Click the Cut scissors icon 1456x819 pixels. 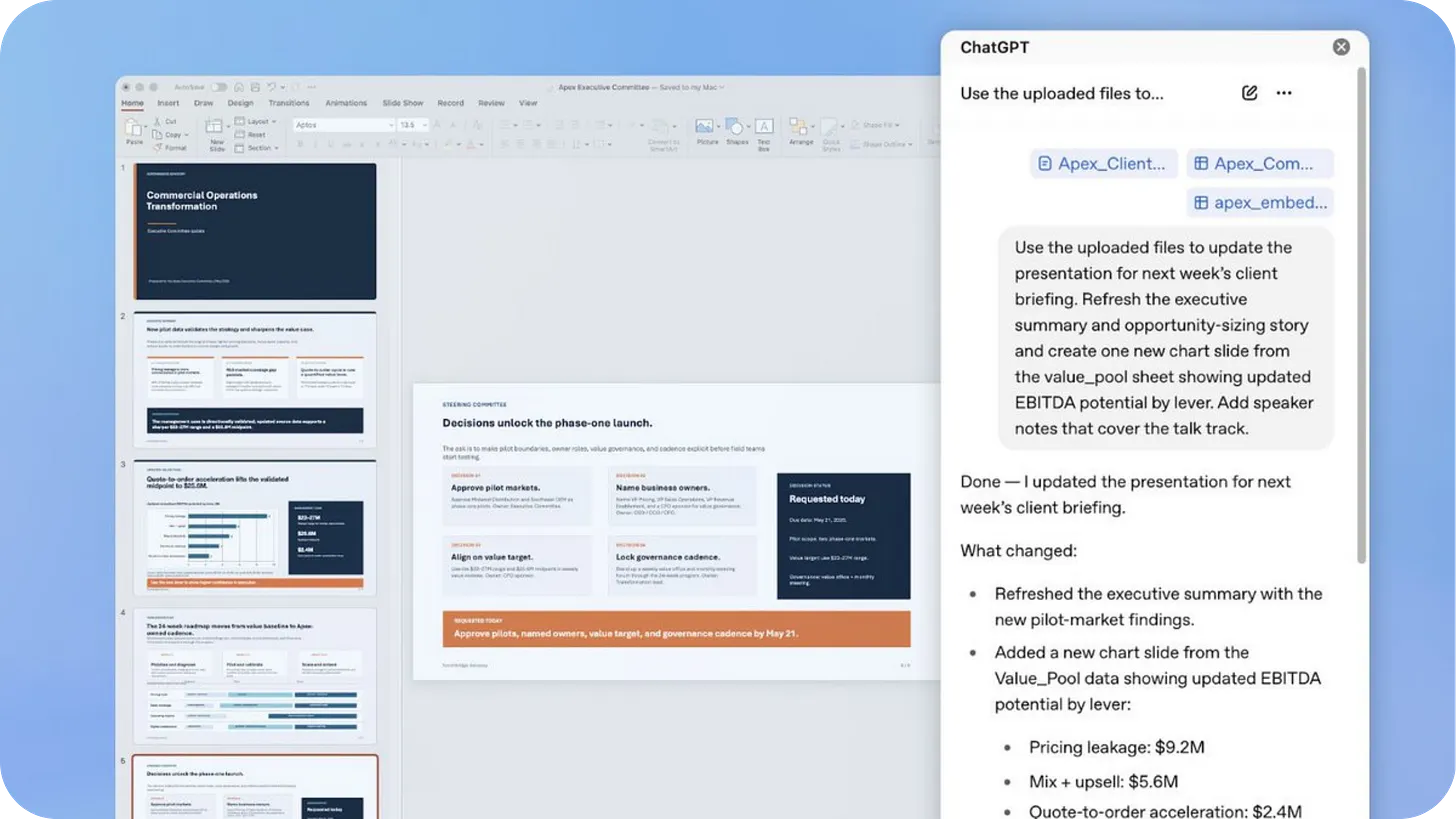point(158,122)
